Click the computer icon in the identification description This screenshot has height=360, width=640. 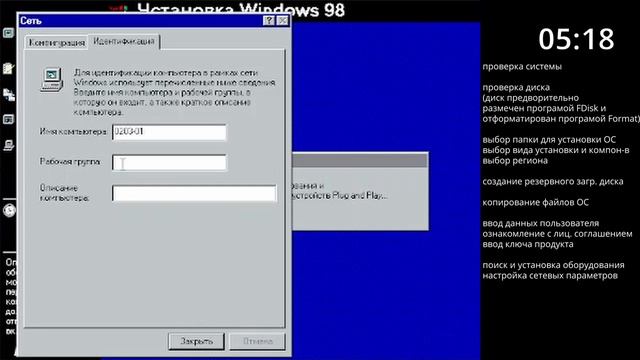point(52,80)
